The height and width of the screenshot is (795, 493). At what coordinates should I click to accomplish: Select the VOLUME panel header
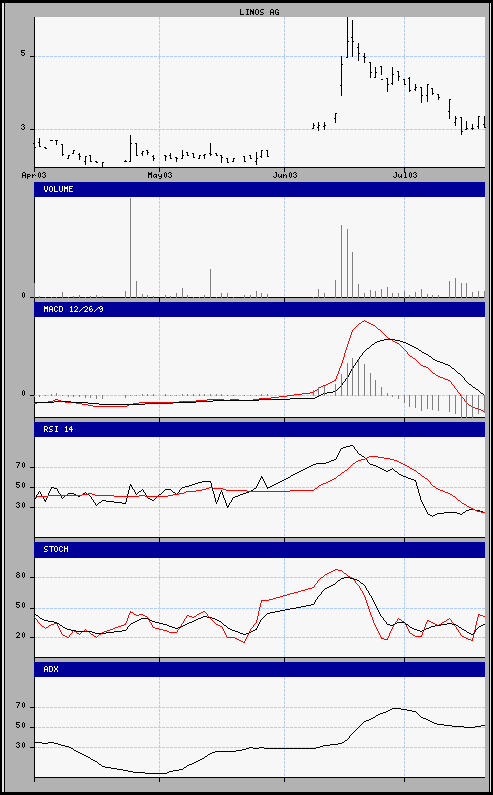[x=260, y=189]
